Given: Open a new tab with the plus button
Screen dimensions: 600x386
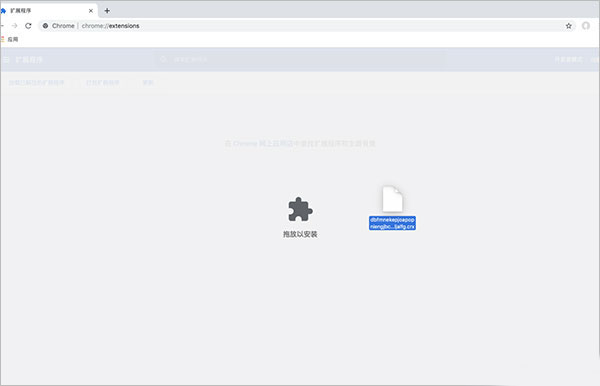Looking at the screenshot, I should [x=107, y=11].
